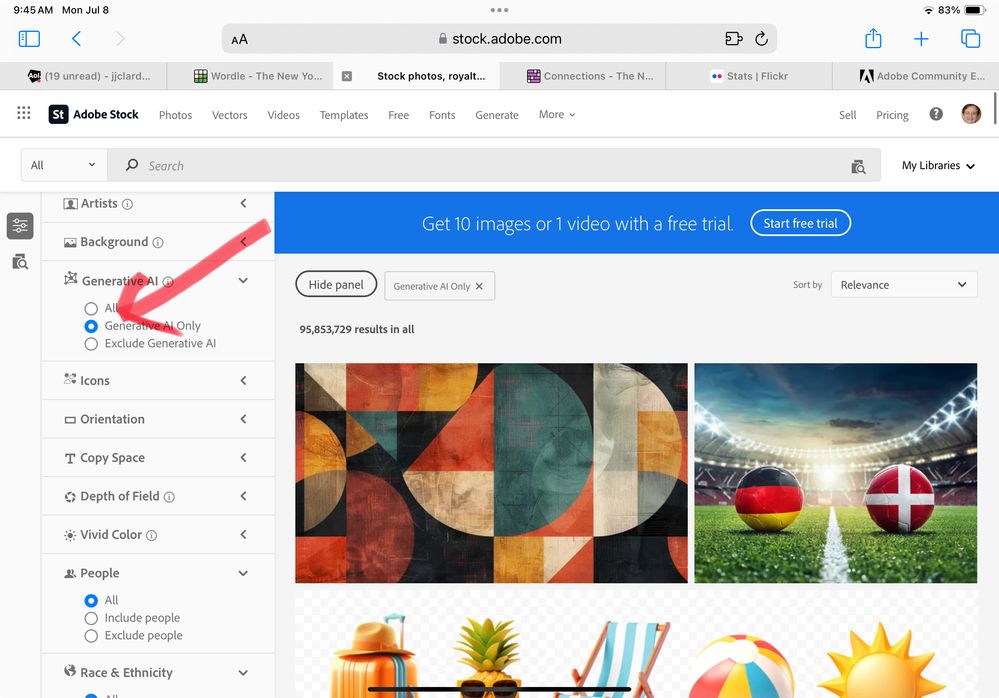The image size is (999, 698).
Task: Open the Adobe apps grid icon
Action: pyautogui.click(x=24, y=113)
